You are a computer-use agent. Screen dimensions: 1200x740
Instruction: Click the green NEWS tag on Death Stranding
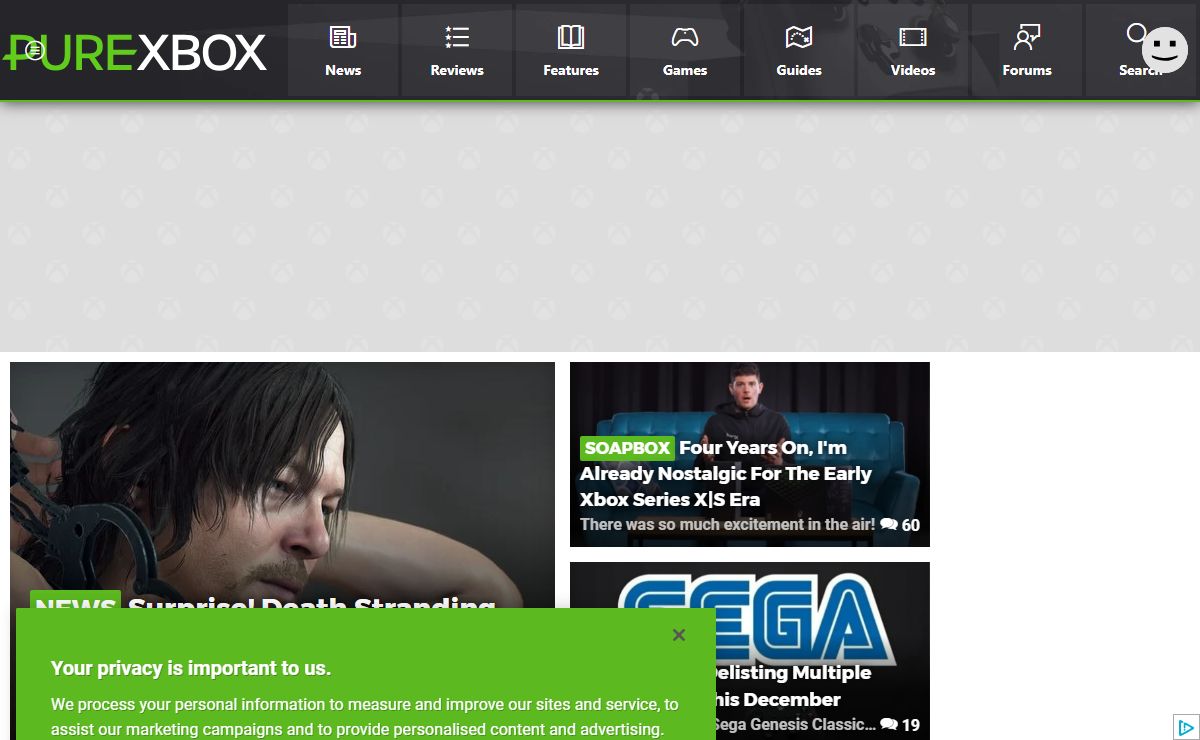coord(75,599)
